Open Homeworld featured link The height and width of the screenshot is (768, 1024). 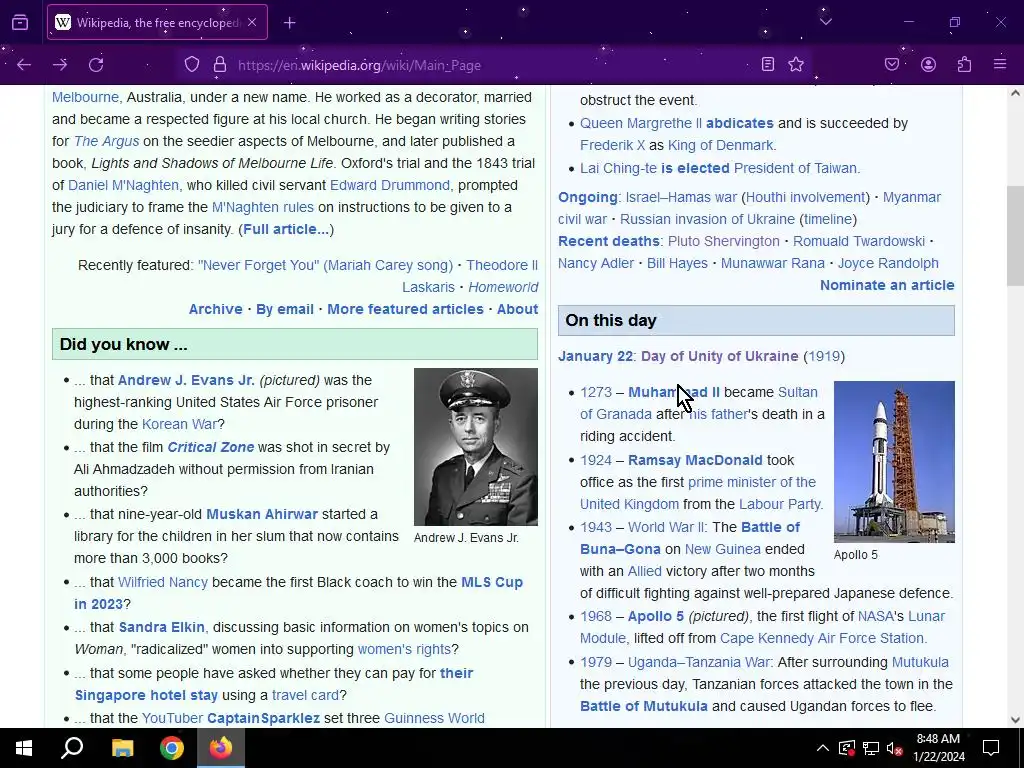[x=503, y=287]
